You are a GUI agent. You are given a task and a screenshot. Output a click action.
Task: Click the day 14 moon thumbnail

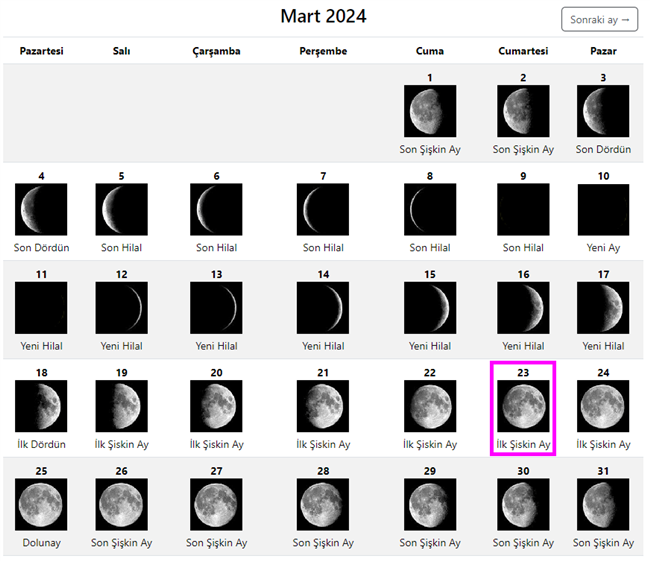tap(323, 308)
